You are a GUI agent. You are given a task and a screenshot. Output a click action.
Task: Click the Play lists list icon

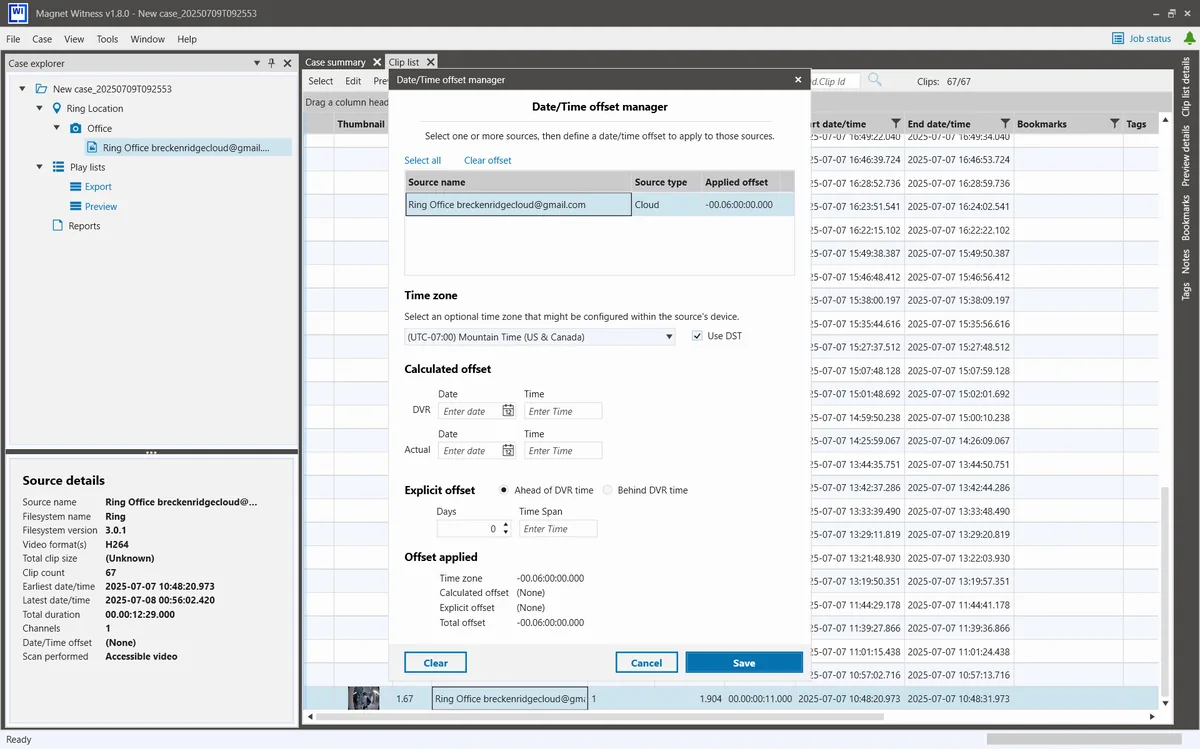pyautogui.click(x=58, y=167)
